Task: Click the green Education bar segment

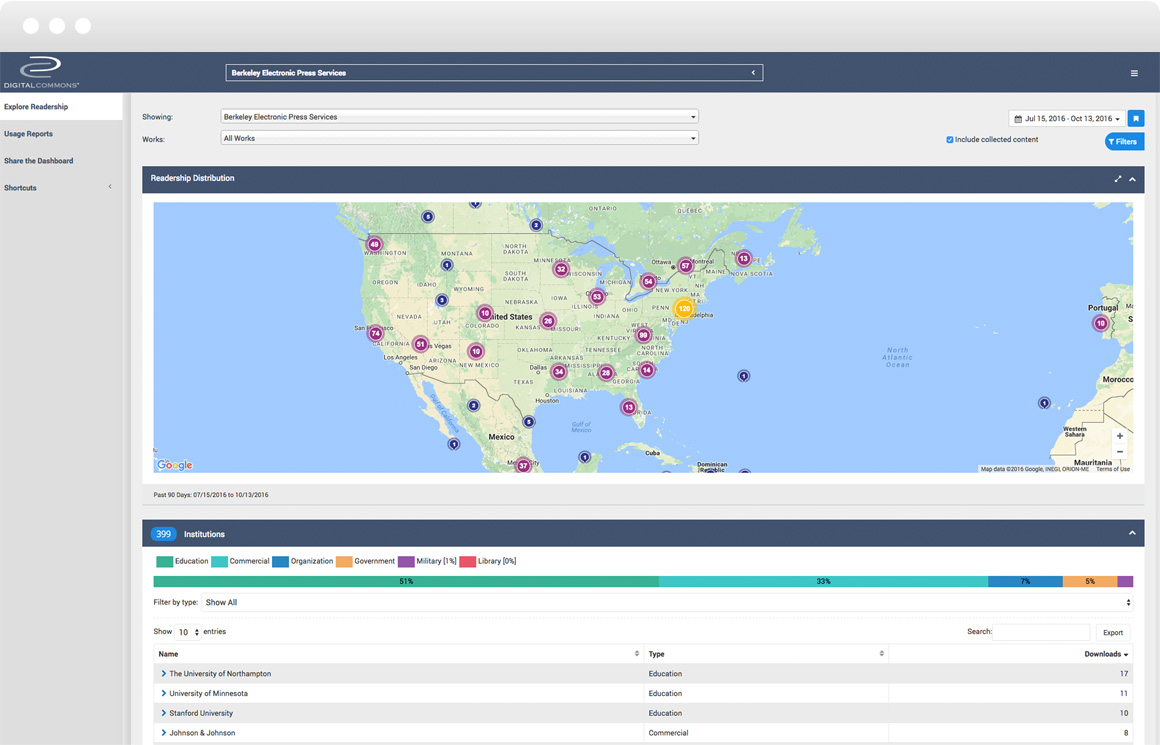Action: coord(405,581)
